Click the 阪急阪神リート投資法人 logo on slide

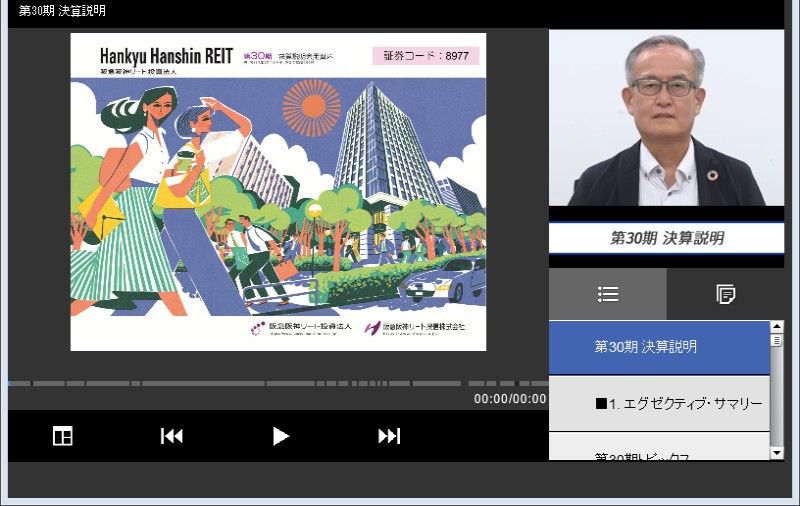click(301, 328)
